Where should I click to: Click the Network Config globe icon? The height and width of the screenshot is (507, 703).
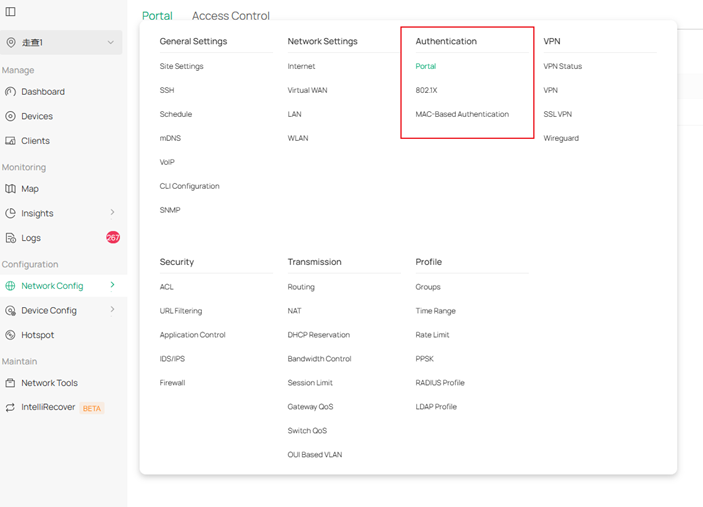10,286
